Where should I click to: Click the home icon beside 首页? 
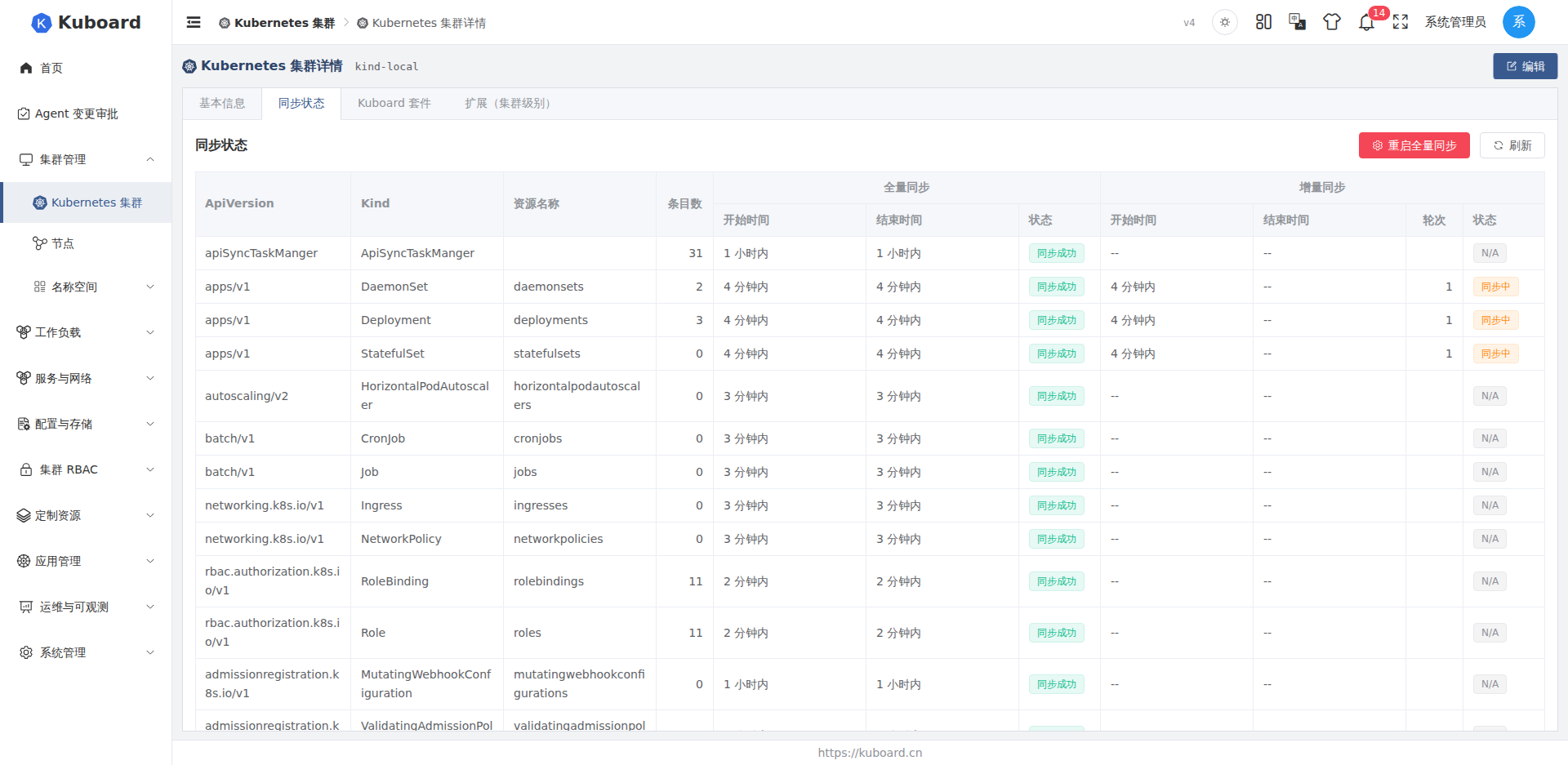tap(26, 68)
